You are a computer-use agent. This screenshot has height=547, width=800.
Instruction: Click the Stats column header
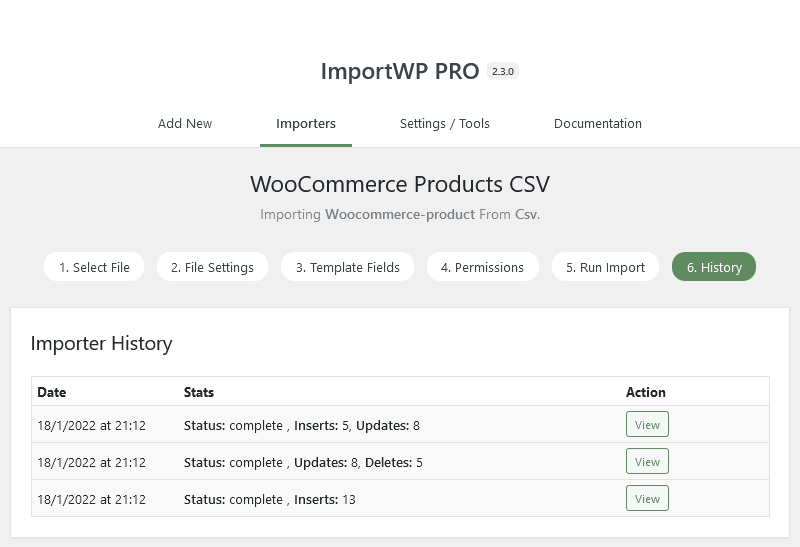coord(198,392)
